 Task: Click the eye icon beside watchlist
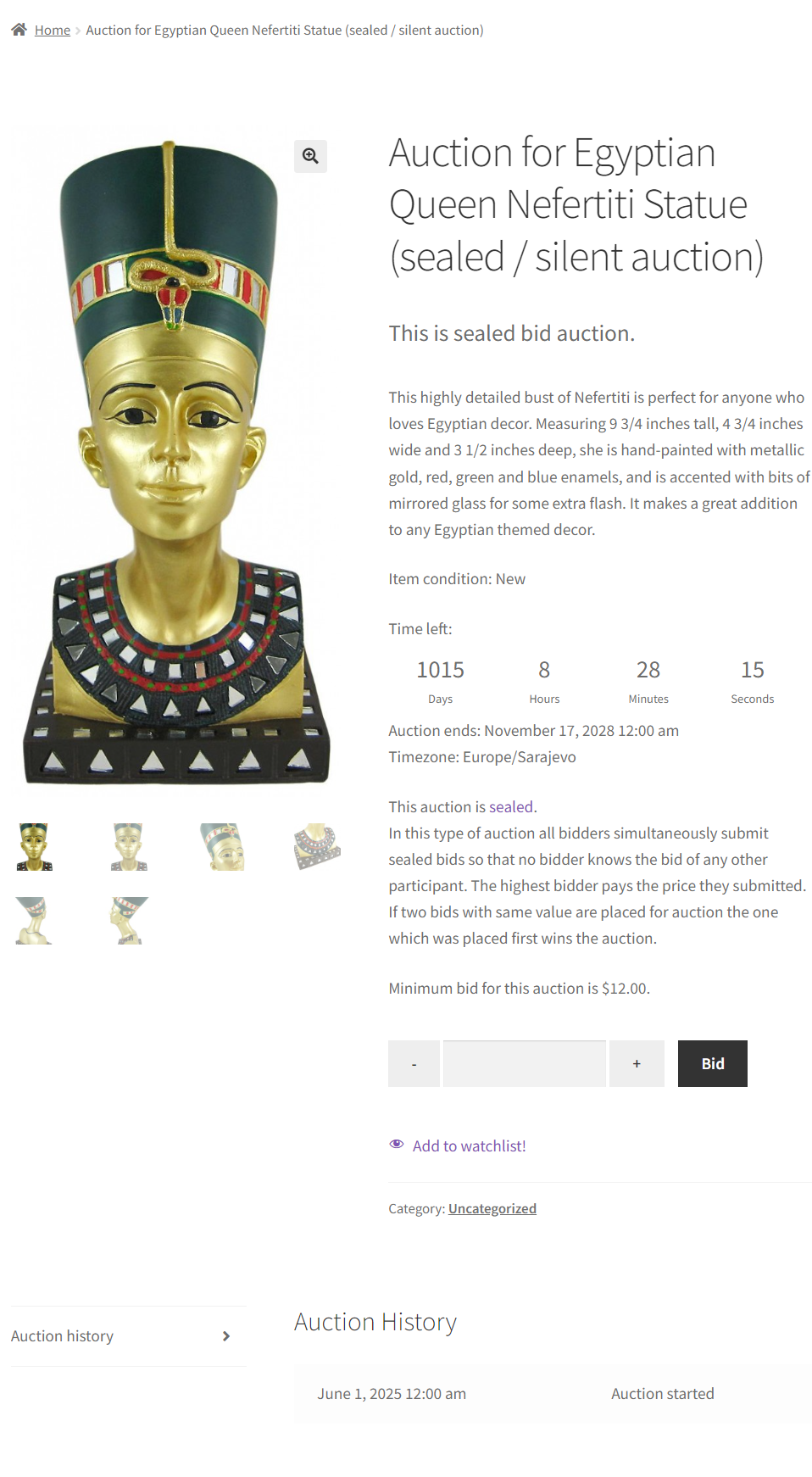[397, 1145]
